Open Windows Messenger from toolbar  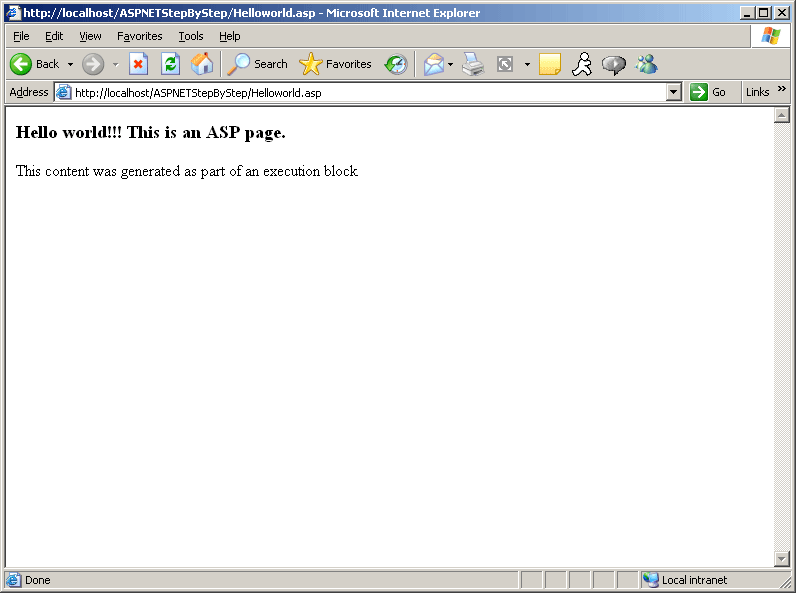pyautogui.click(x=647, y=64)
